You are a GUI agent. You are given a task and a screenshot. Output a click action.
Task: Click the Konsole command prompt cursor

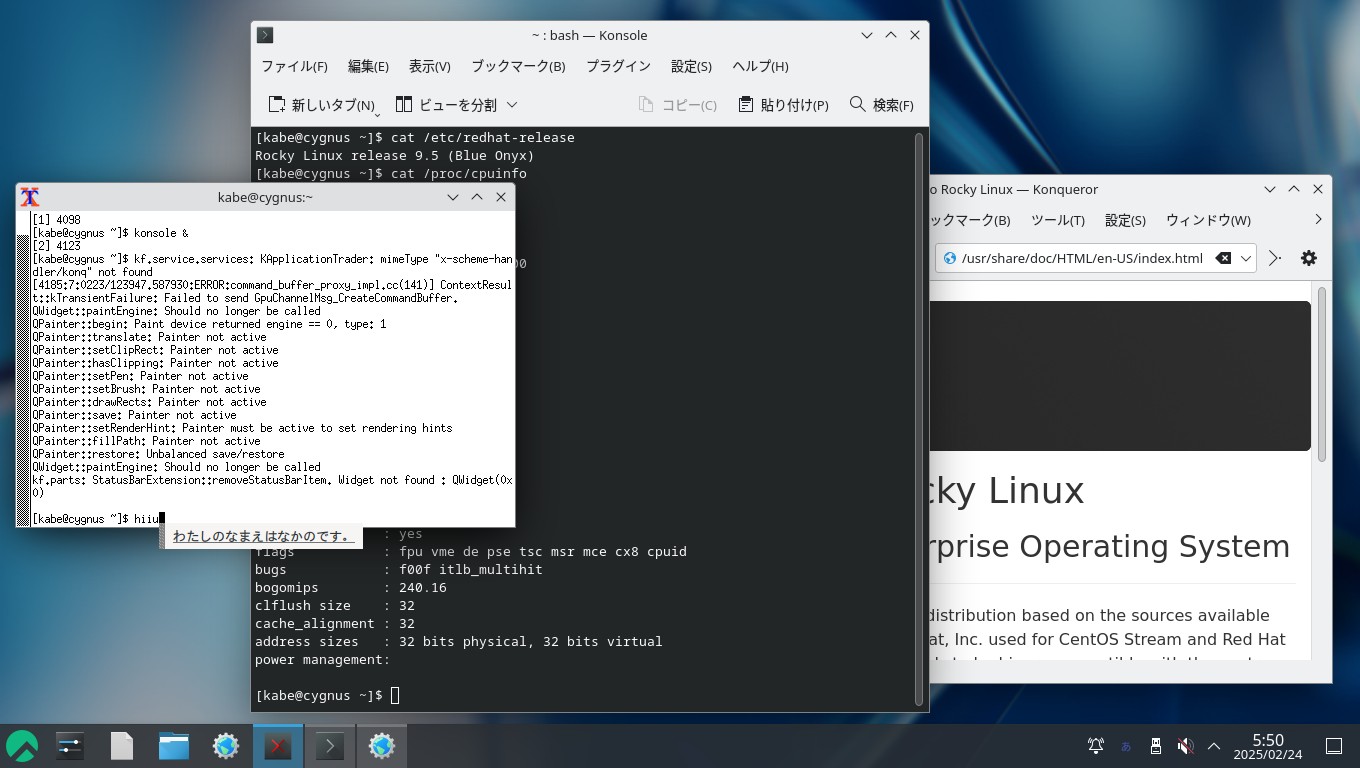click(x=395, y=695)
